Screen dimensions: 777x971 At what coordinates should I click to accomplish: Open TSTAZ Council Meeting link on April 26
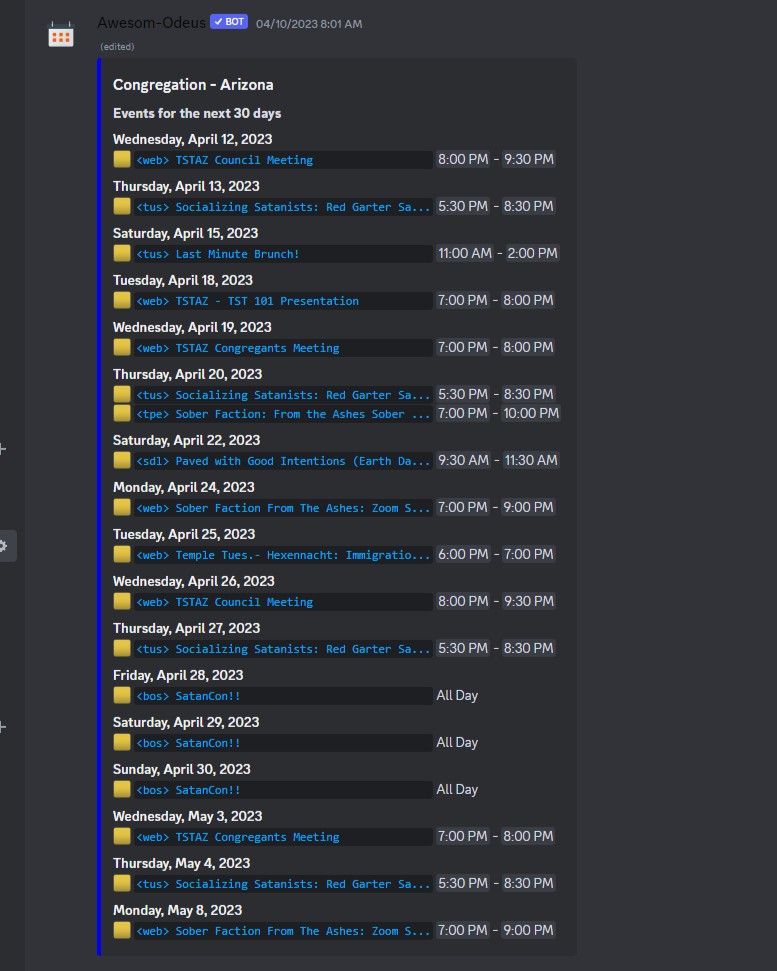[225, 603]
